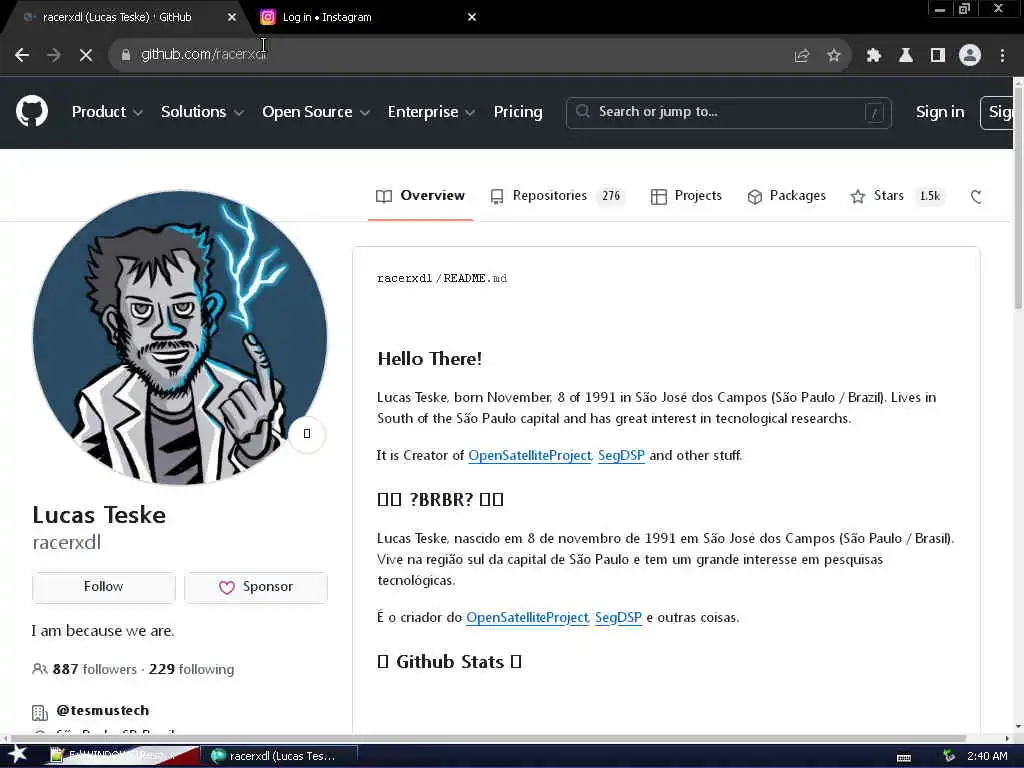Click Lucas Teske's profile avatar image

click(x=180, y=338)
